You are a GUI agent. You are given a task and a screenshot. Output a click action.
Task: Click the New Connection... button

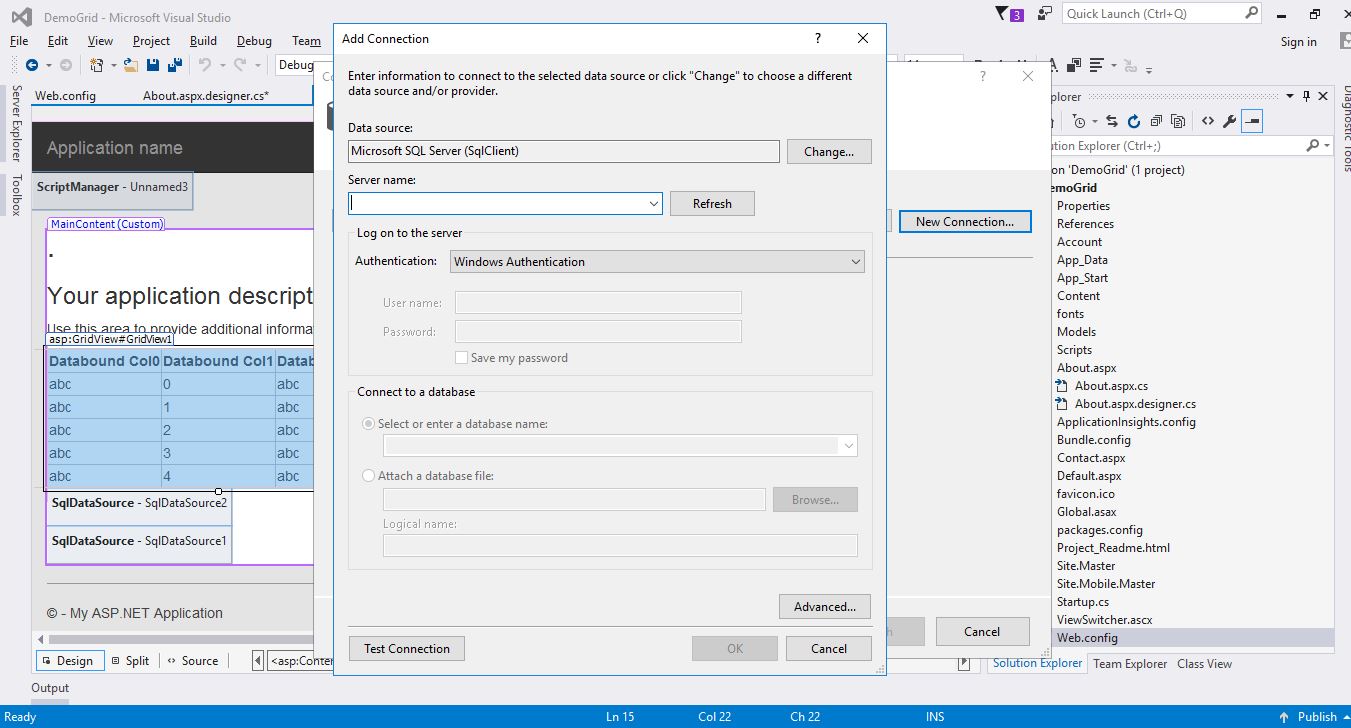[965, 221]
